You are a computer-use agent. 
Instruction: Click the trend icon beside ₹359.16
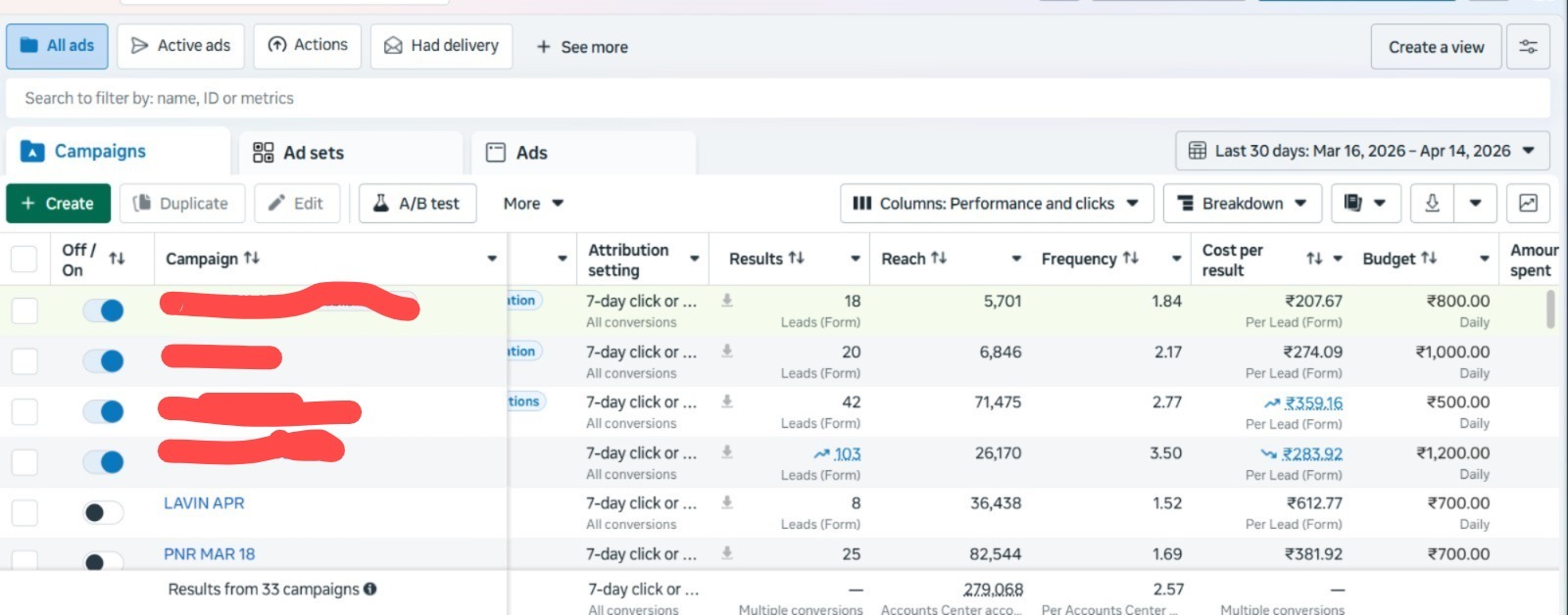(x=1272, y=402)
